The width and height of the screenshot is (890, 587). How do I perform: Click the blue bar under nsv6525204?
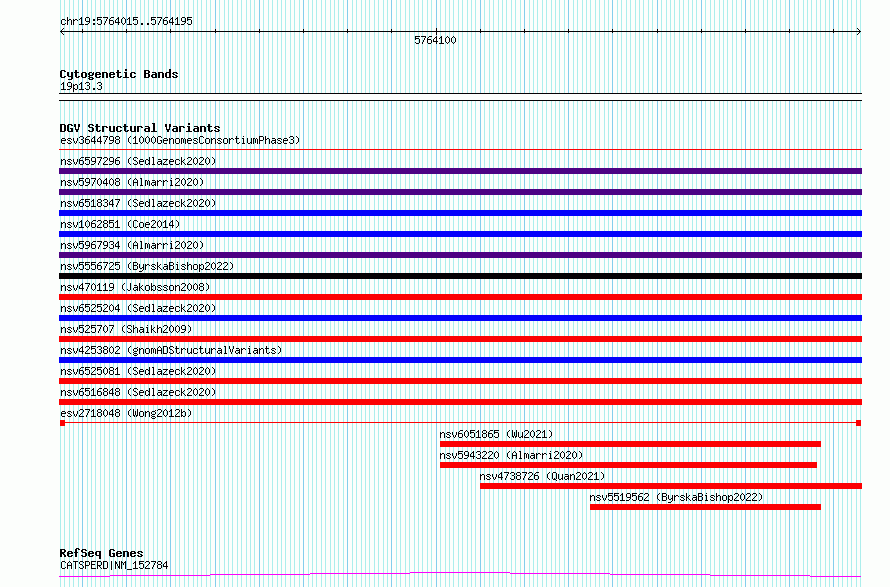coord(460,318)
